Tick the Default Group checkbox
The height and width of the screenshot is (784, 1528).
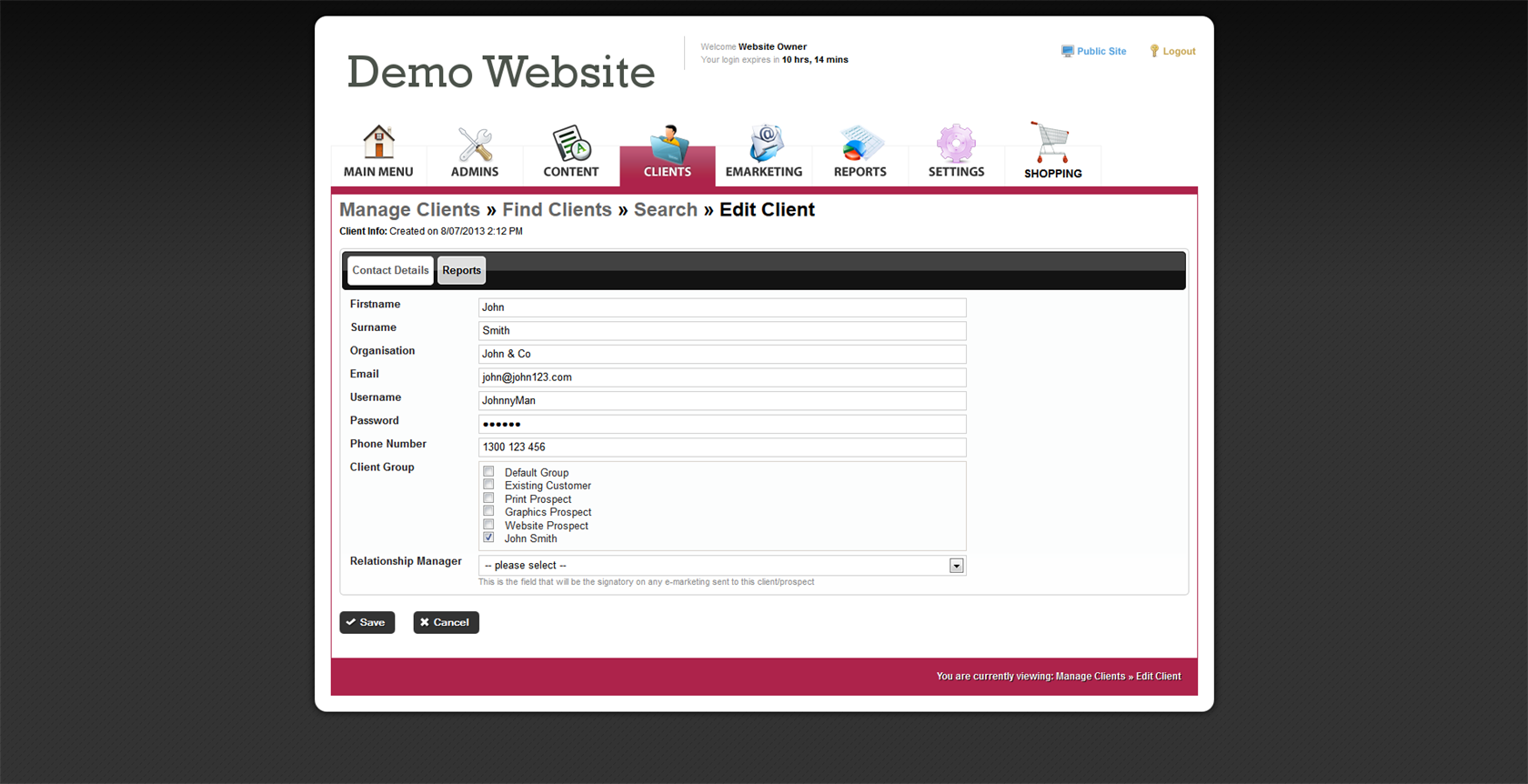(x=489, y=472)
